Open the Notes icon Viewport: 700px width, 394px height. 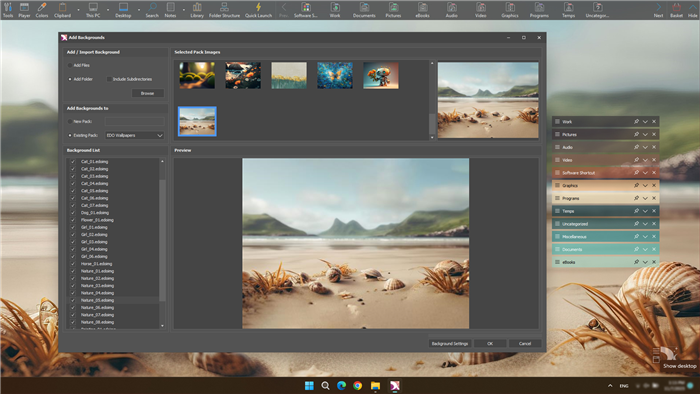(x=171, y=9)
